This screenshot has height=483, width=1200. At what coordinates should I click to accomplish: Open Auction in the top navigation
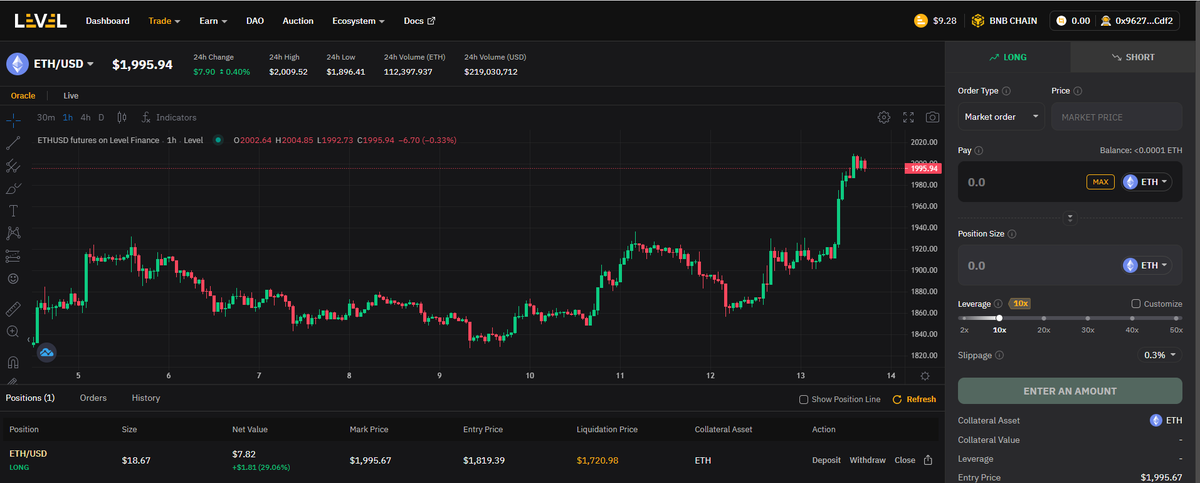click(x=298, y=21)
